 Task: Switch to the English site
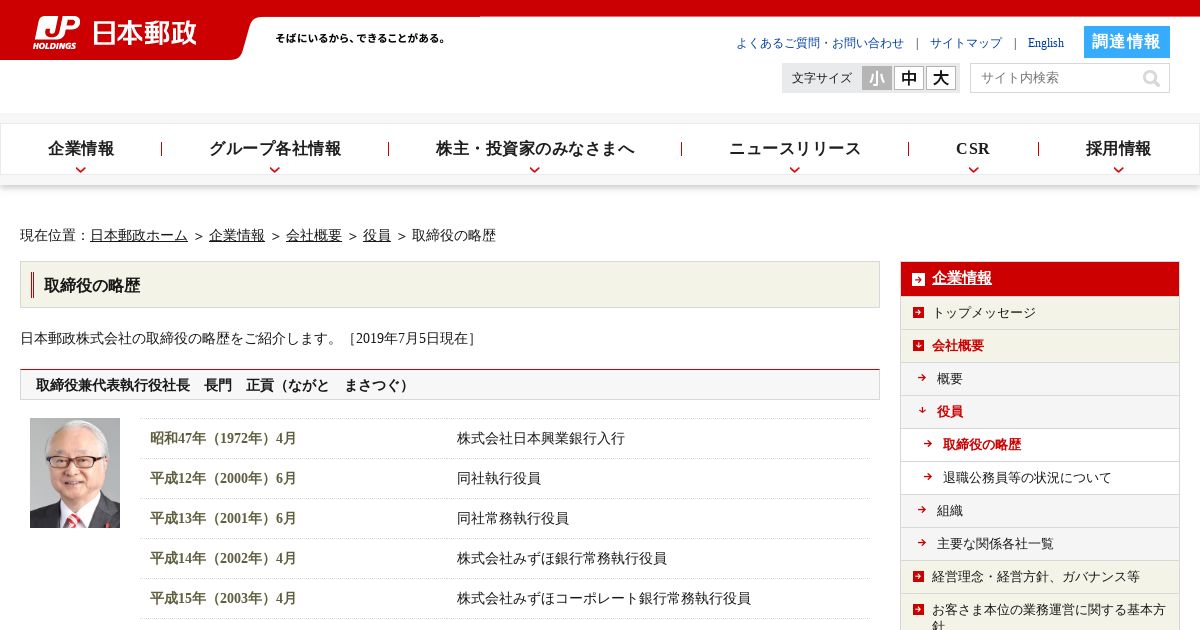coord(1046,43)
